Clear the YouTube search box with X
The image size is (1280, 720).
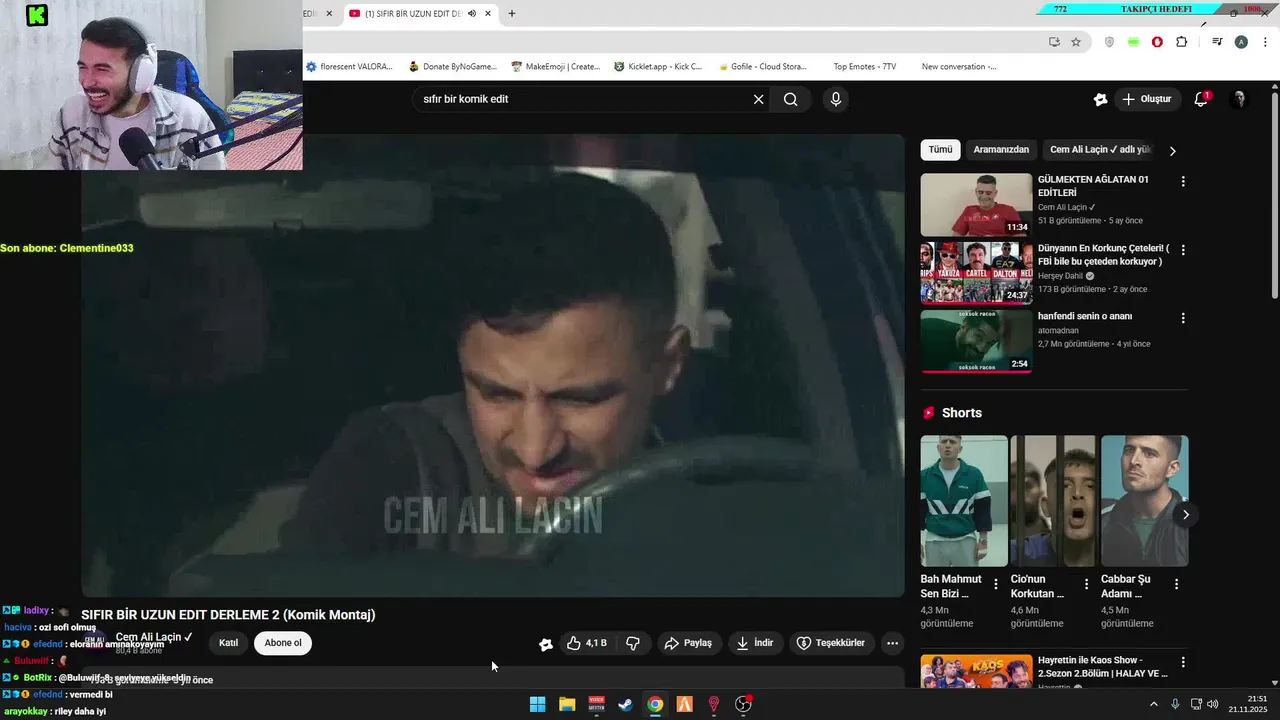[758, 99]
